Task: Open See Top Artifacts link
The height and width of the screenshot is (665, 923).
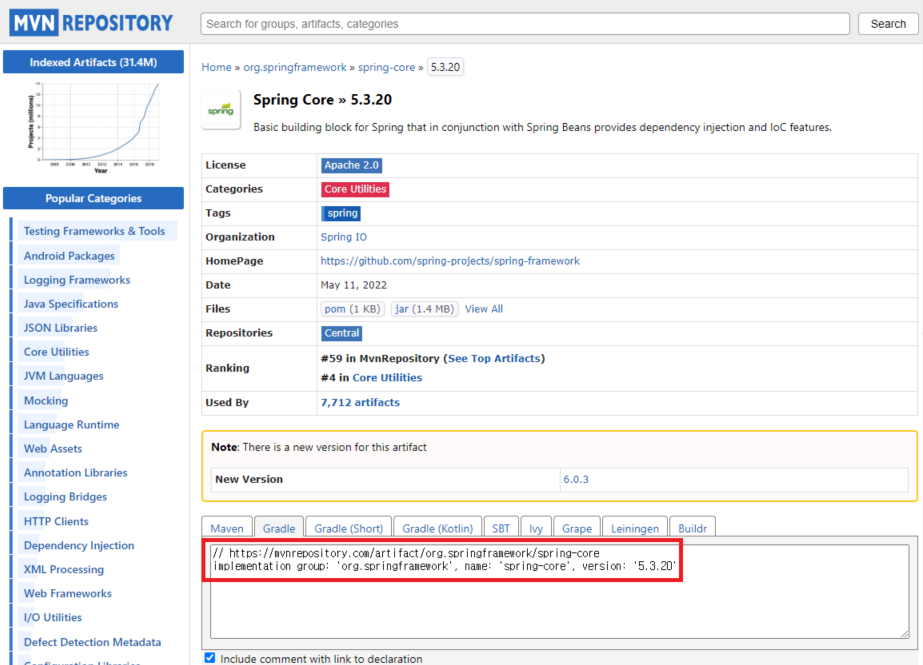Action: [x=494, y=358]
